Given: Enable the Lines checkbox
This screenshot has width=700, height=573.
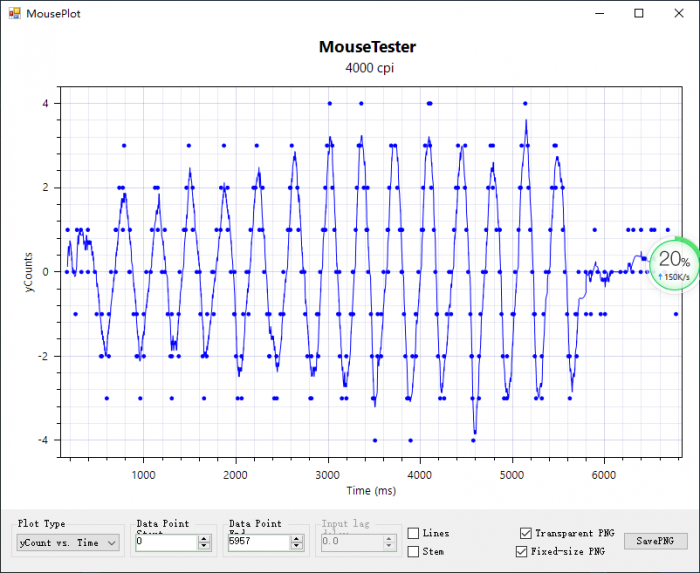Looking at the screenshot, I should [414, 534].
